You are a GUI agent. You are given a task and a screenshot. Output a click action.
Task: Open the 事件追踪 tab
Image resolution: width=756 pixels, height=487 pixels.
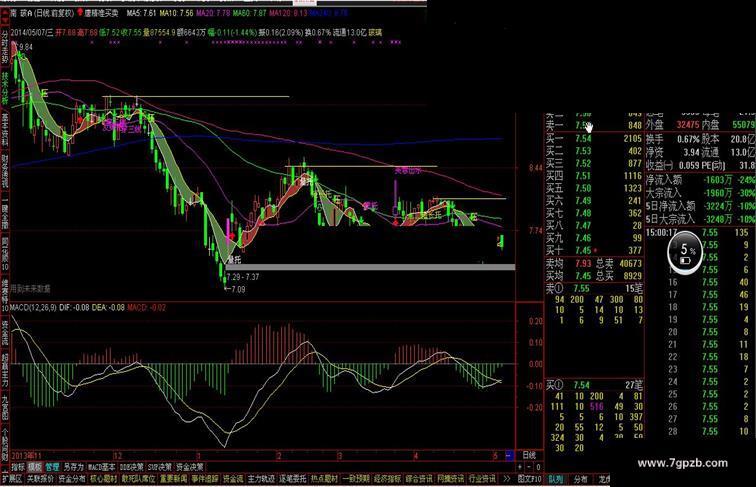[x=205, y=479]
